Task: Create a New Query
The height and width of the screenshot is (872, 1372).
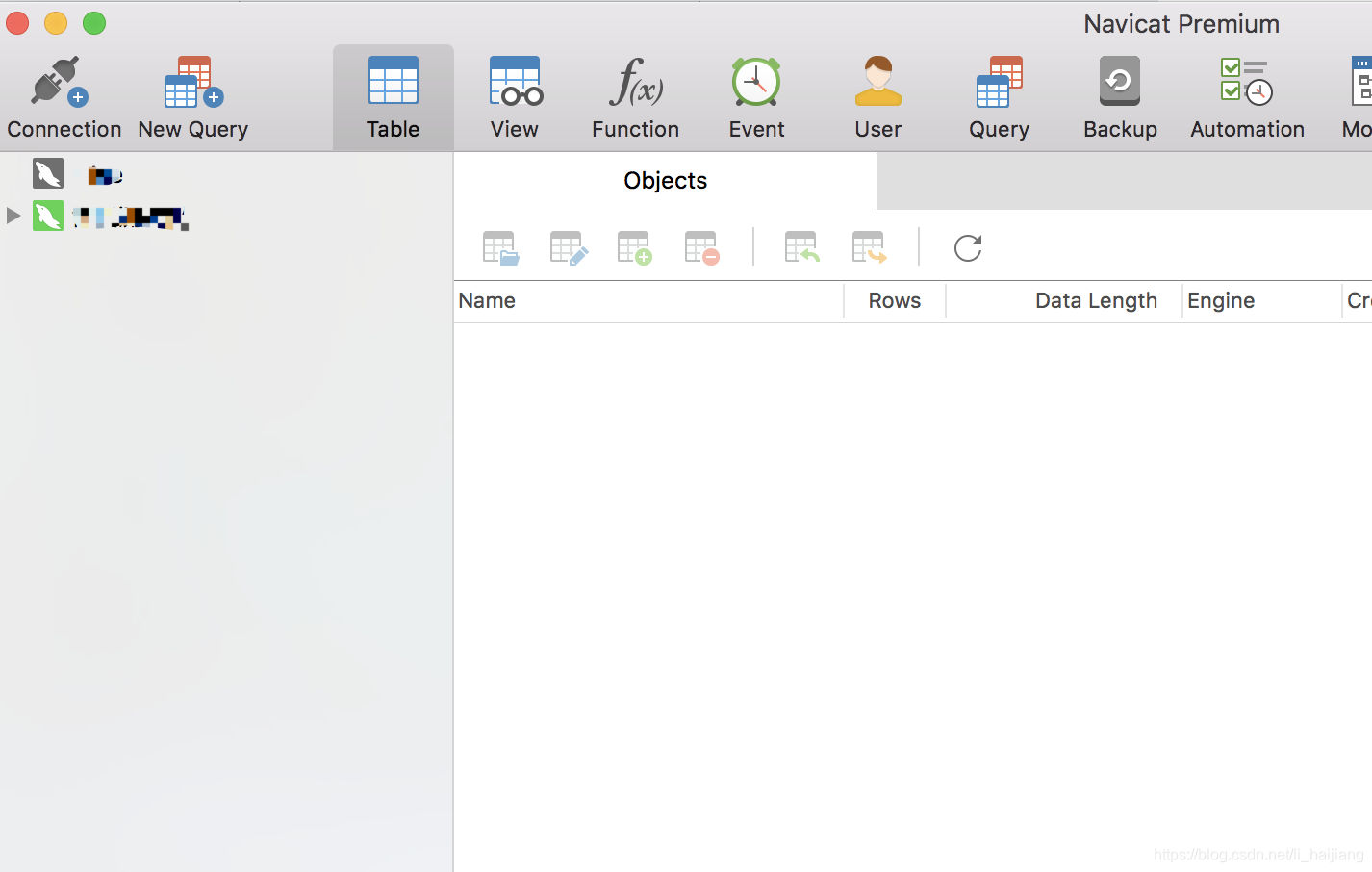Action: coord(193,98)
